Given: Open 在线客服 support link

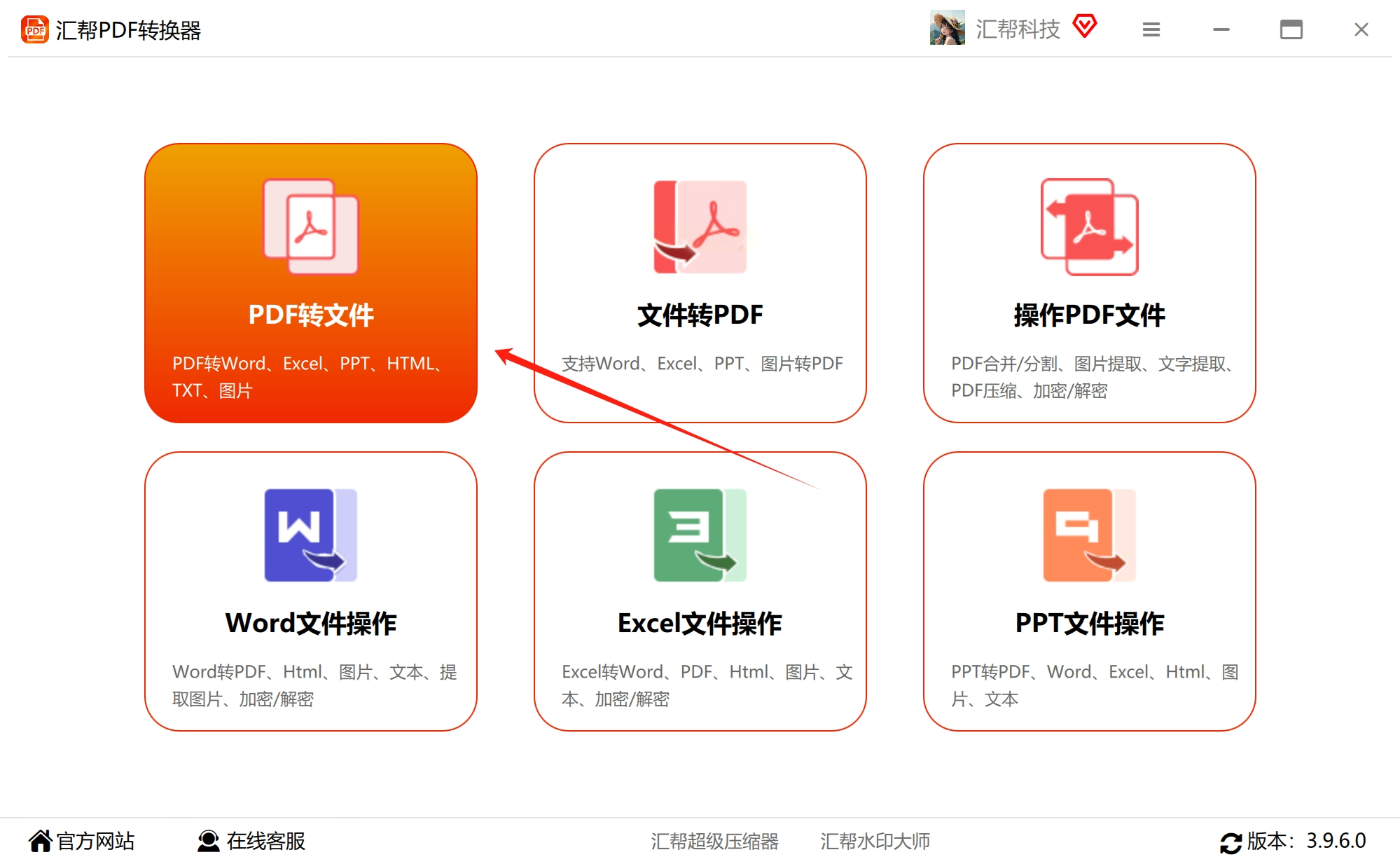Looking at the screenshot, I should click(x=252, y=841).
